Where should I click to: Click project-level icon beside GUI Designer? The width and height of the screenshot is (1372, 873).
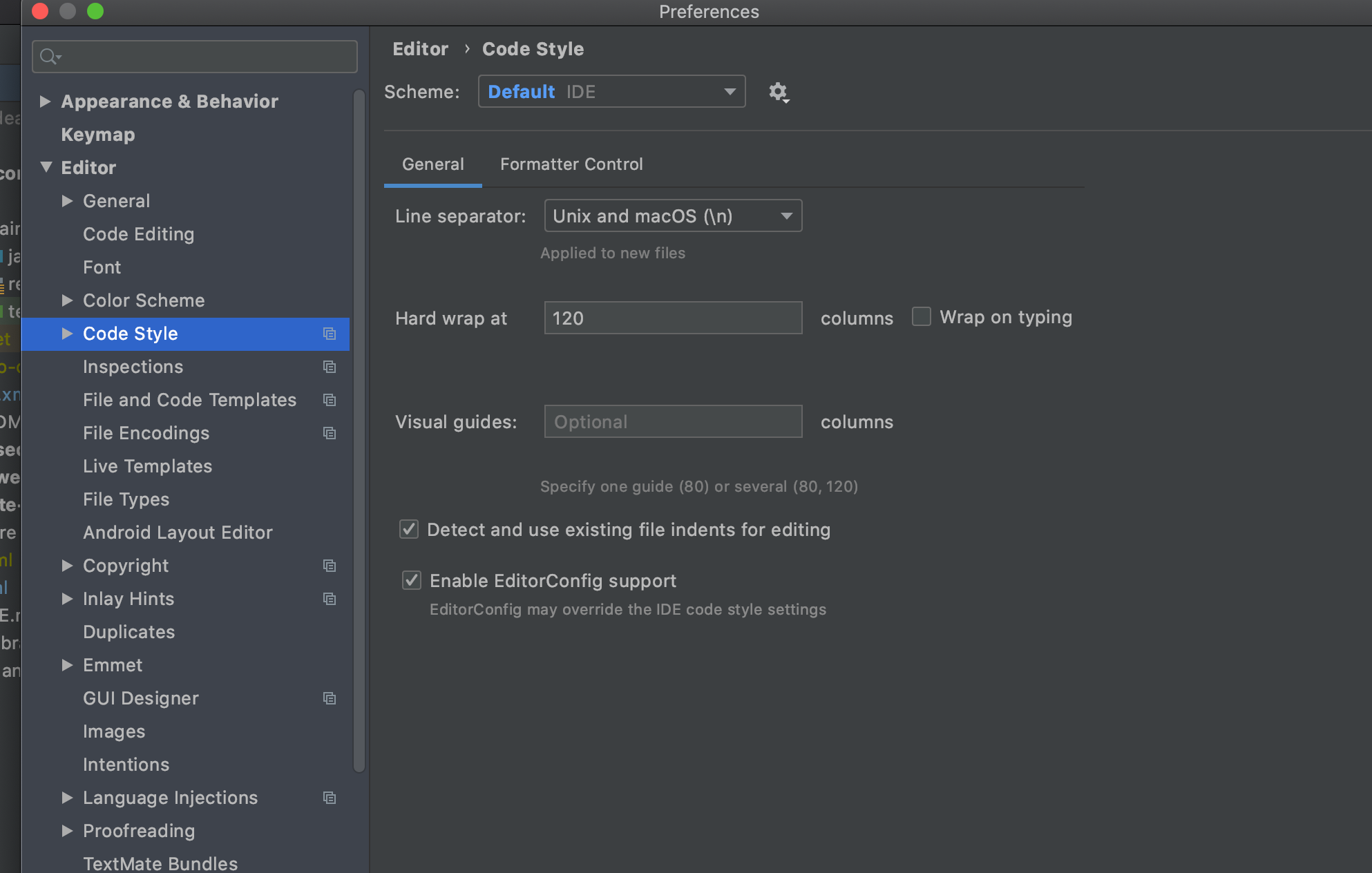pyautogui.click(x=330, y=698)
